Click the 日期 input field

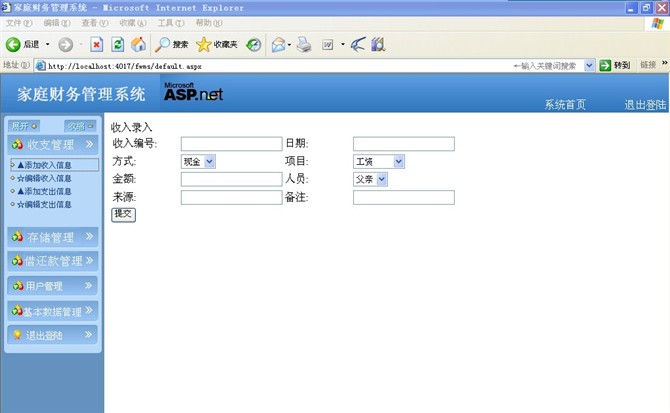404,144
